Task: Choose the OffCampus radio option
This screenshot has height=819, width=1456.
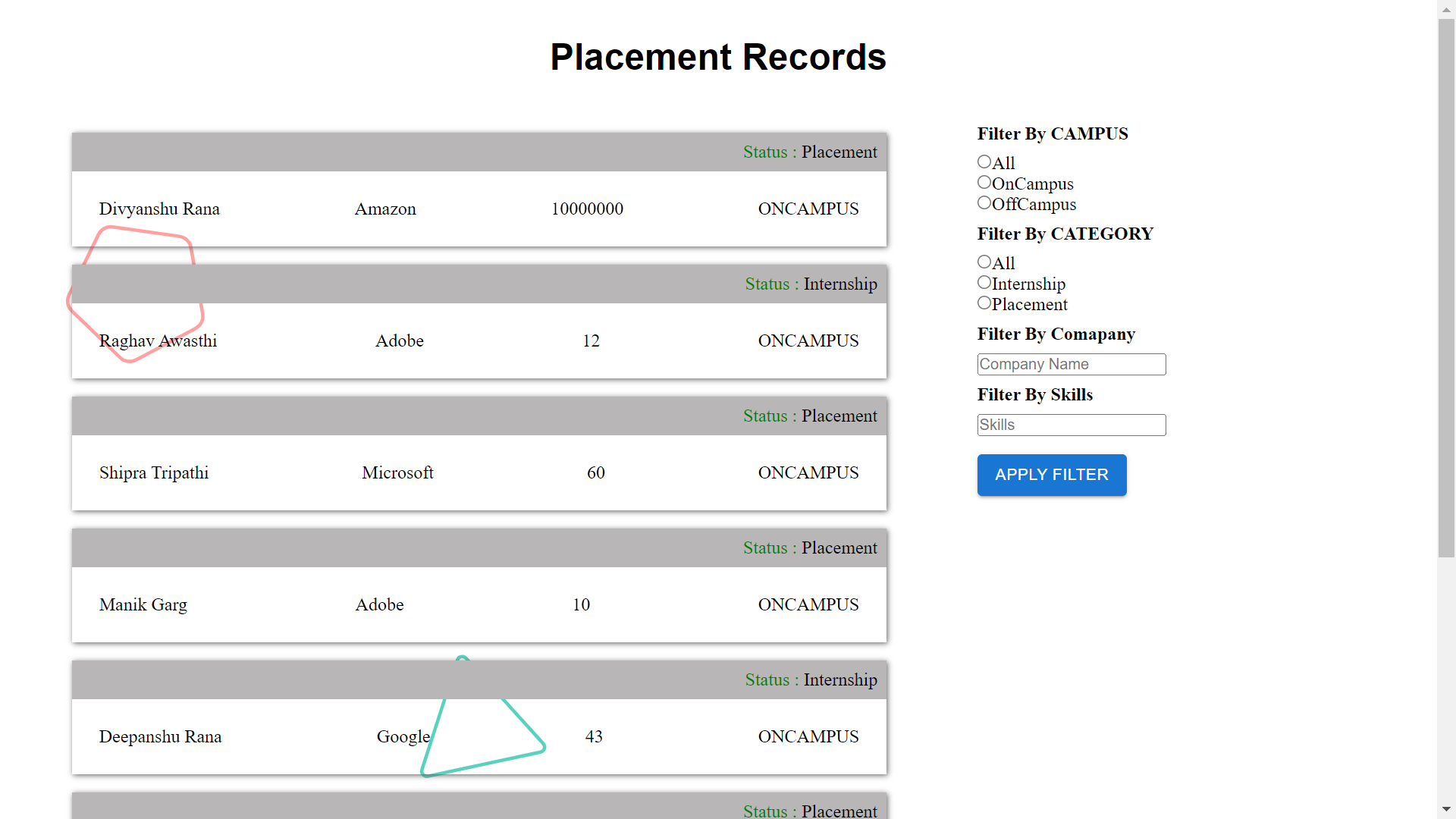Action: pos(984,202)
